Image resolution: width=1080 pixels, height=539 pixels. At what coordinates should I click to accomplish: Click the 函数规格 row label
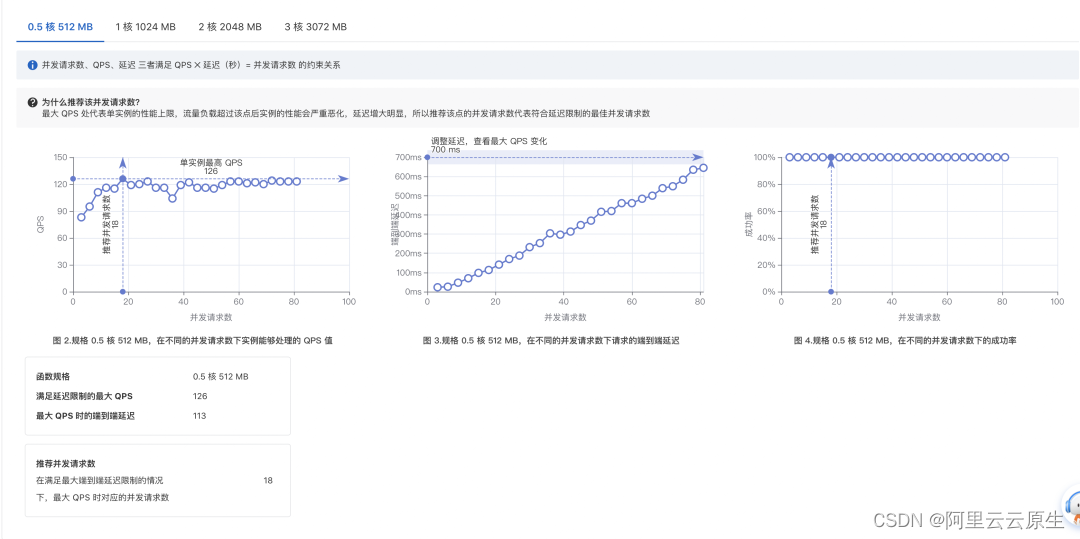click(53, 377)
